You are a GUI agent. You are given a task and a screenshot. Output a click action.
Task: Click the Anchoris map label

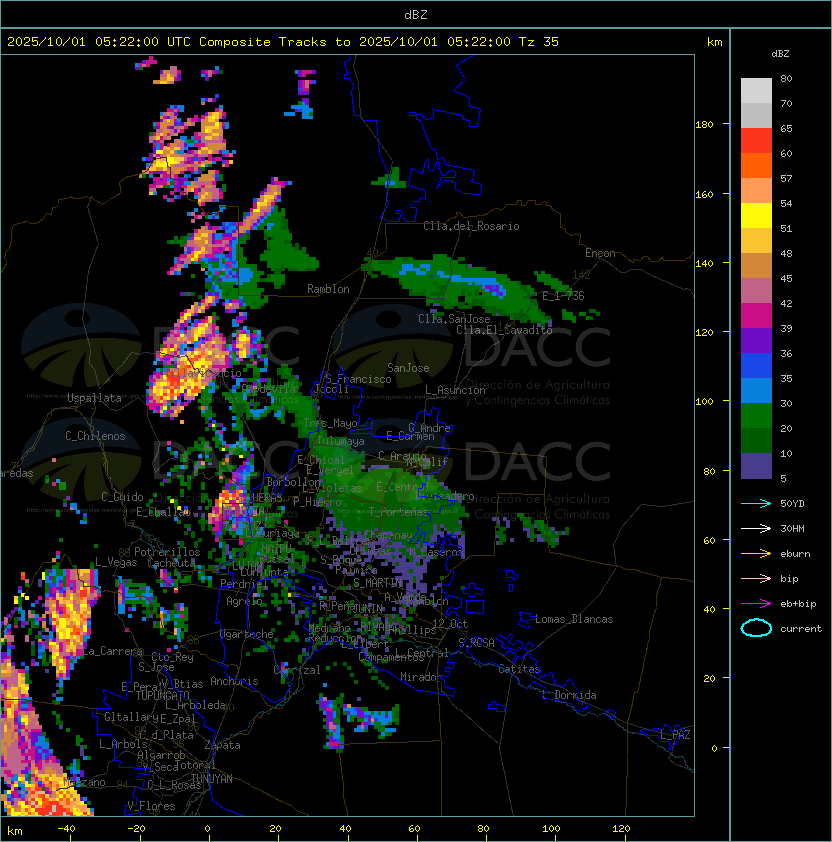click(x=234, y=681)
